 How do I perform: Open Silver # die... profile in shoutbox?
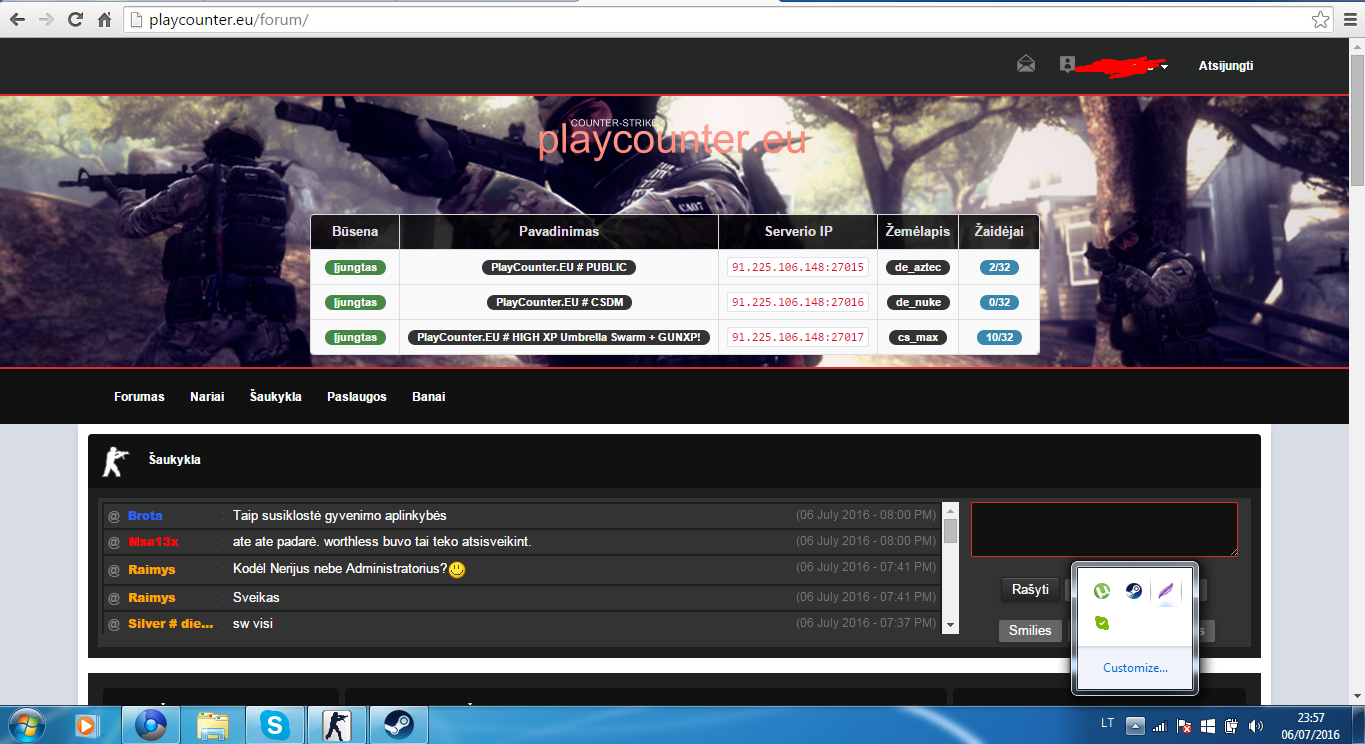click(171, 624)
